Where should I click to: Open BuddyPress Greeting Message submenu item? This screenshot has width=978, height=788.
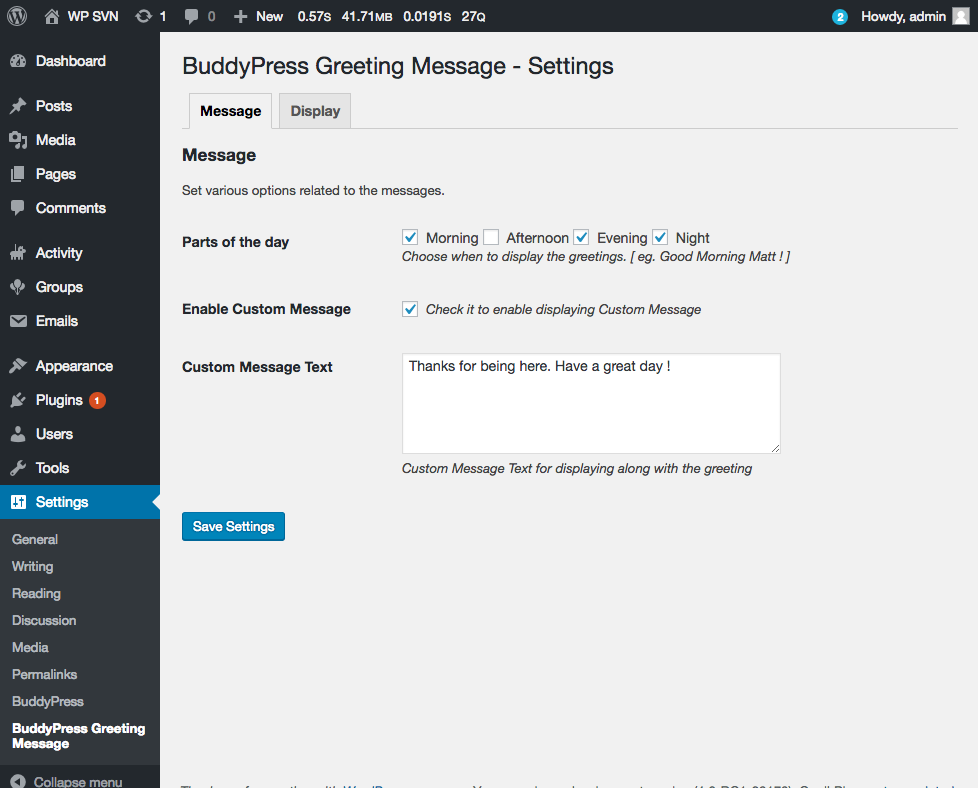point(79,736)
